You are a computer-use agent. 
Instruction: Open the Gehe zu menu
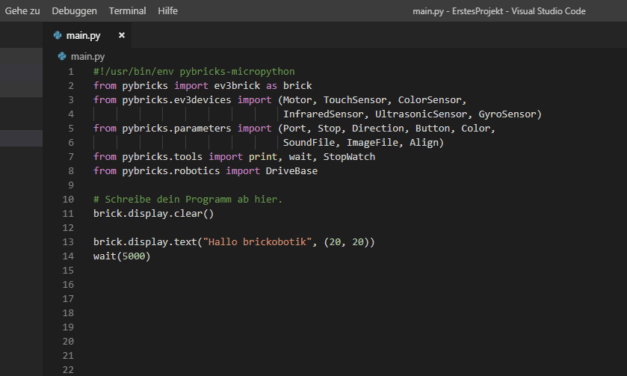pyautogui.click(x=22, y=11)
